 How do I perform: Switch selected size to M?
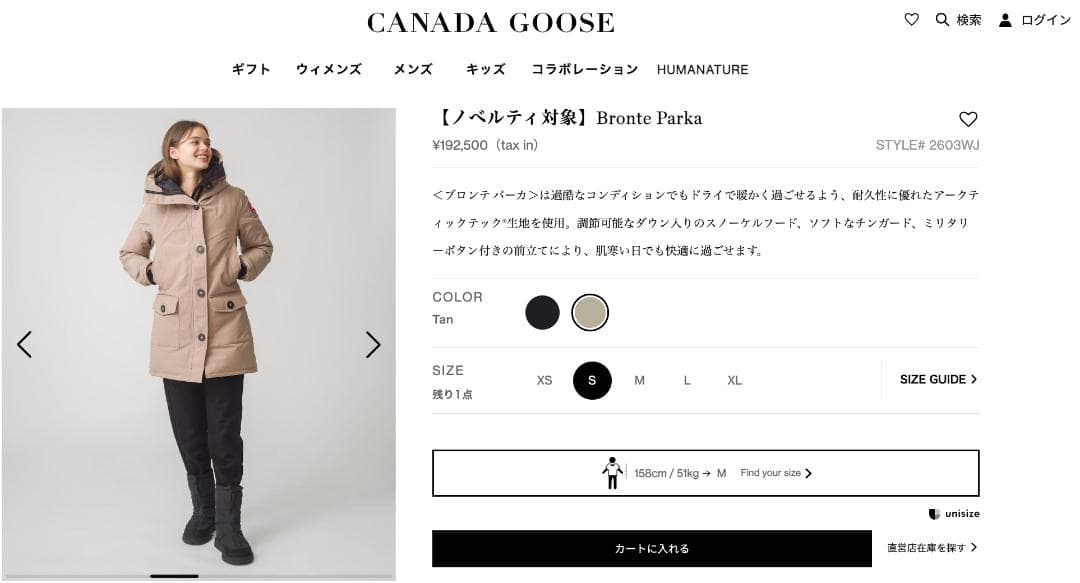pyautogui.click(x=639, y=381)
